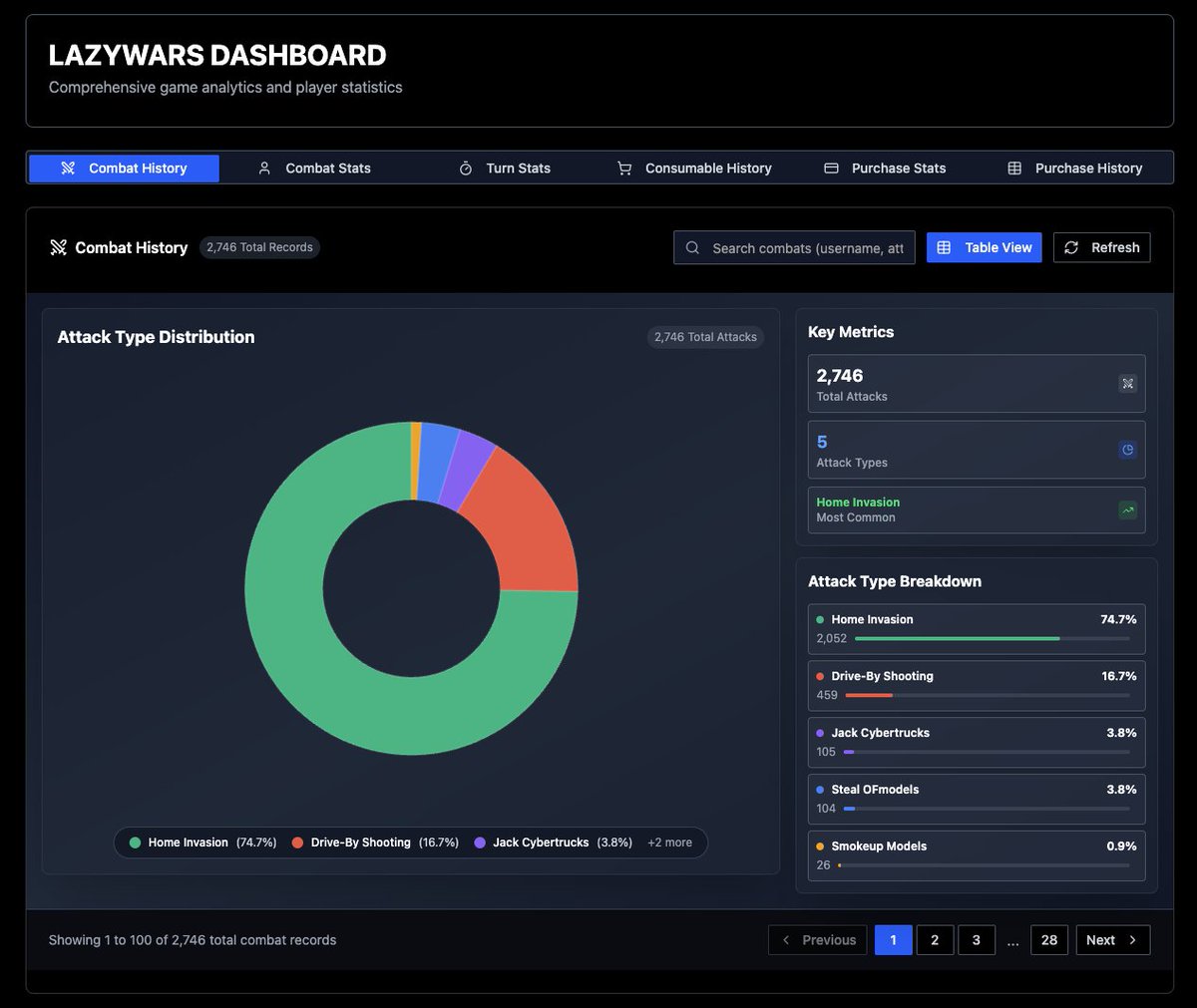Viewport: 1197px width, 1008px height.
Task: Click the table icon beside Purchase History
Action: 1014,168
